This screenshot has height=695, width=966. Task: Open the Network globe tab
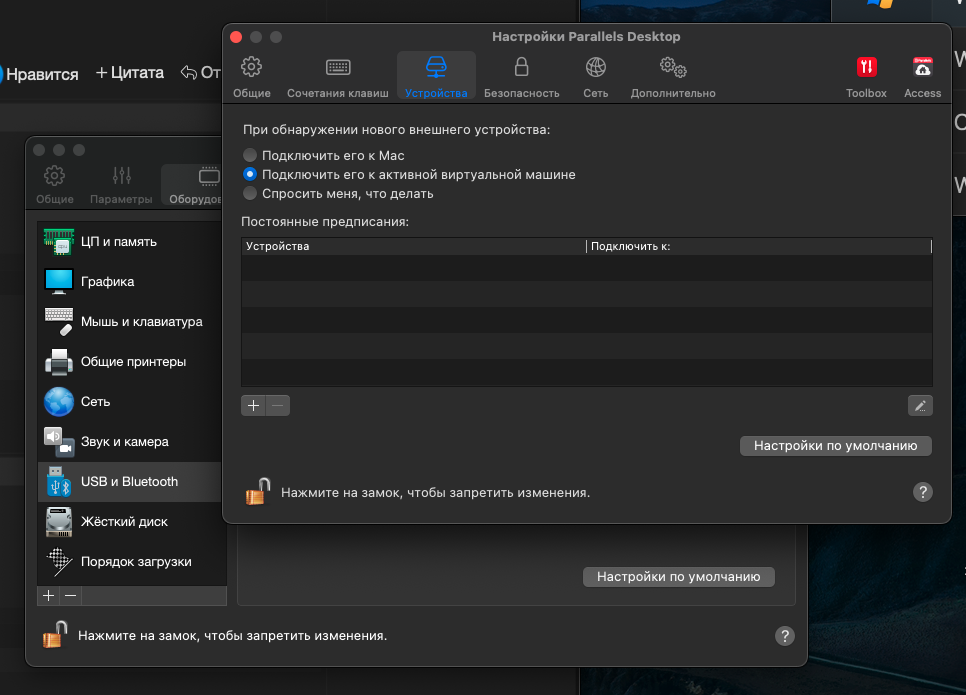coord(596,68)
